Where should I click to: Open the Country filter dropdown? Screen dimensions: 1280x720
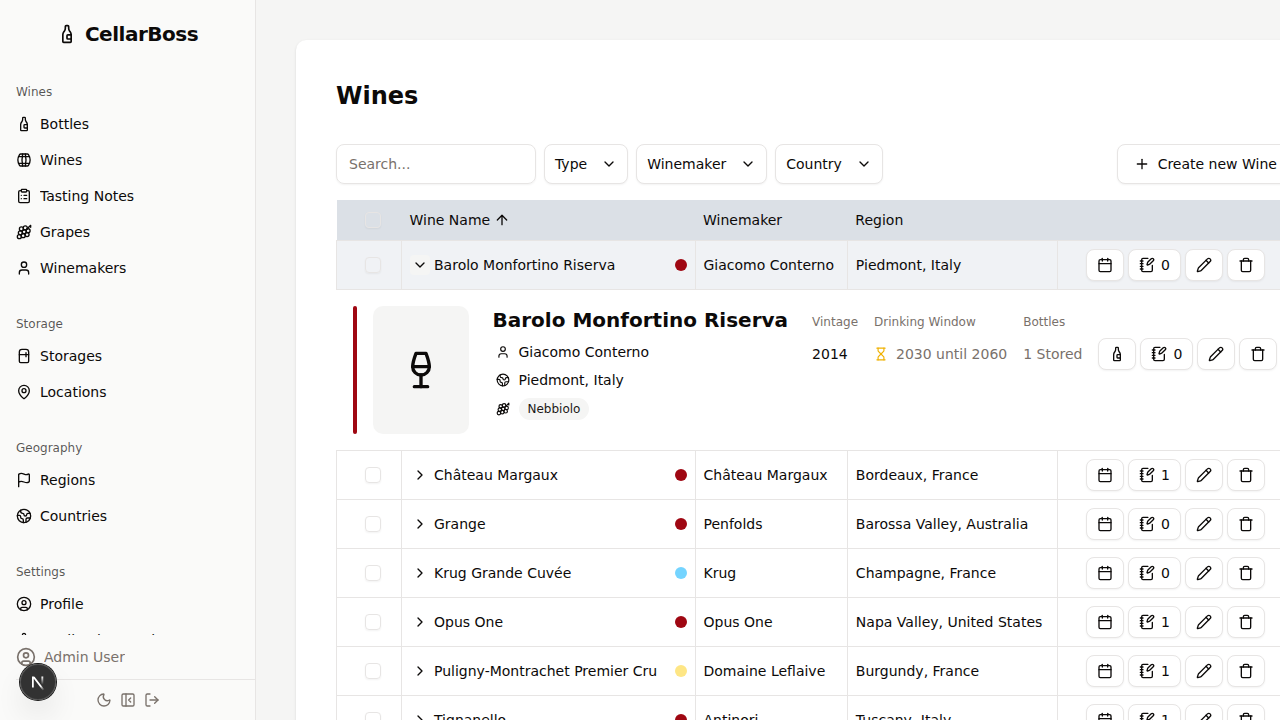(828, 164)
